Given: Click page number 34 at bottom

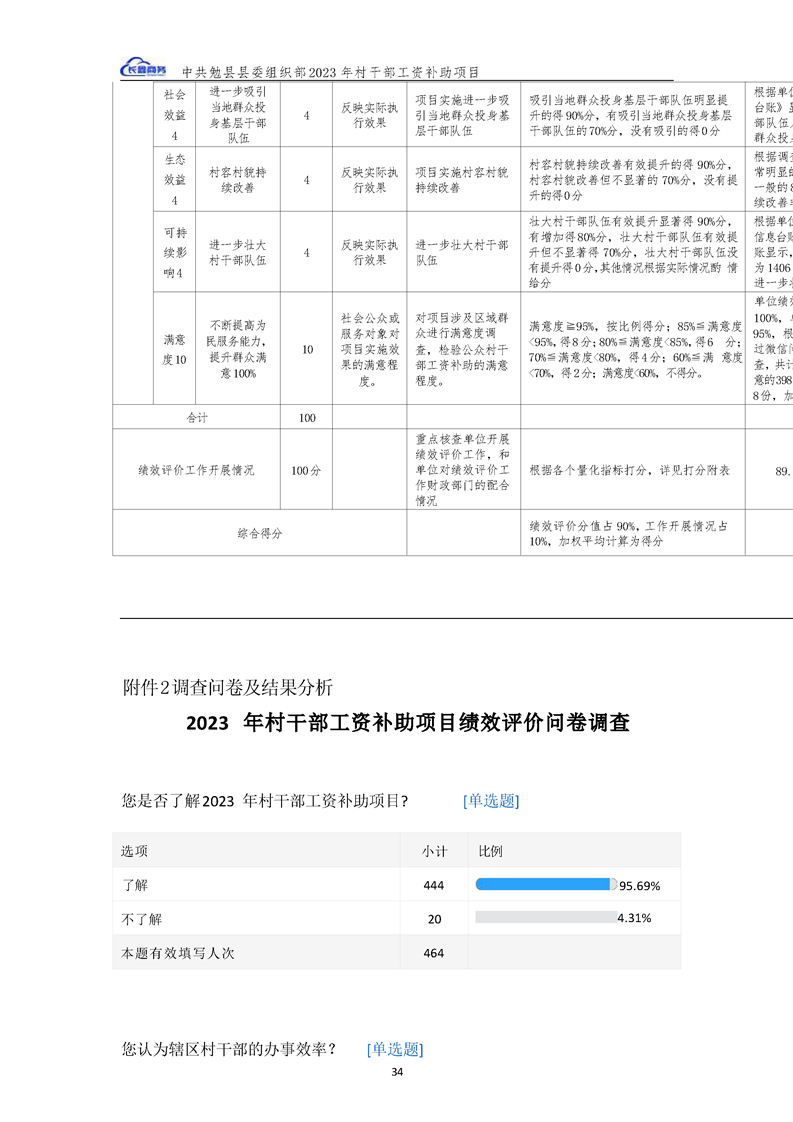Looking at the screenshot, I should click(x=397, y=1072).
